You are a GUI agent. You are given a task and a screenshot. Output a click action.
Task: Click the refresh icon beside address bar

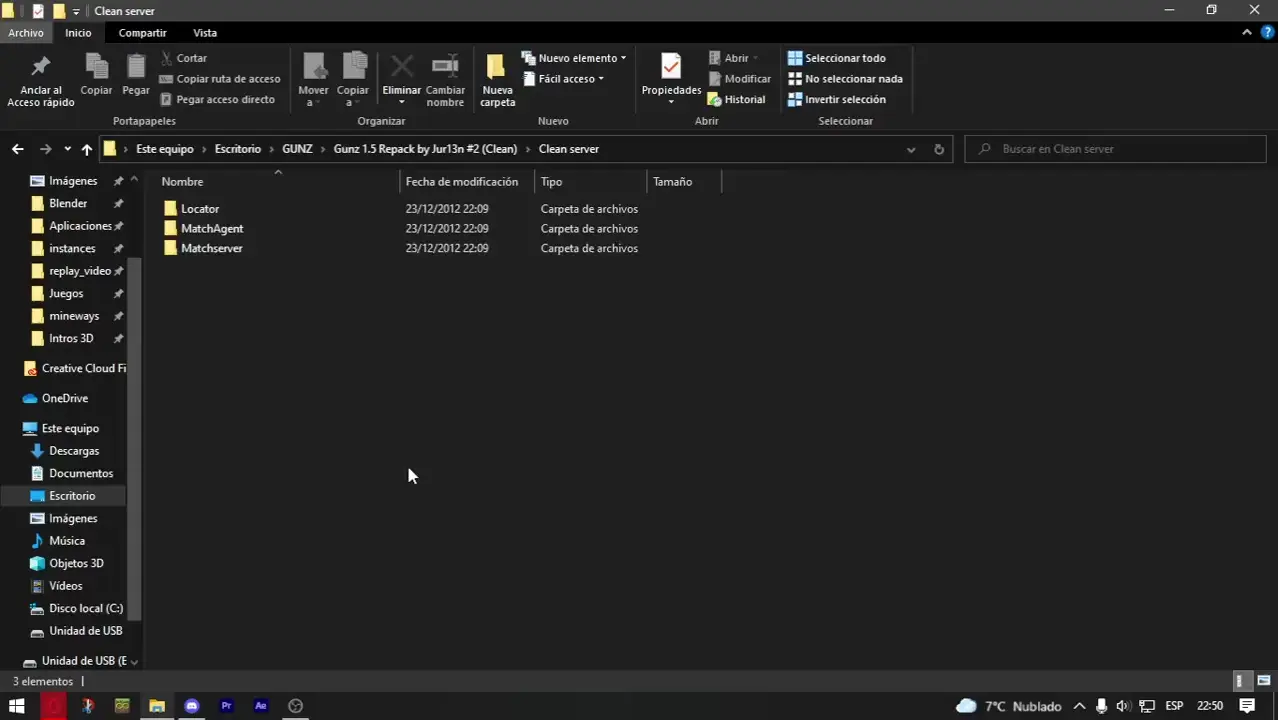point(938,148)
